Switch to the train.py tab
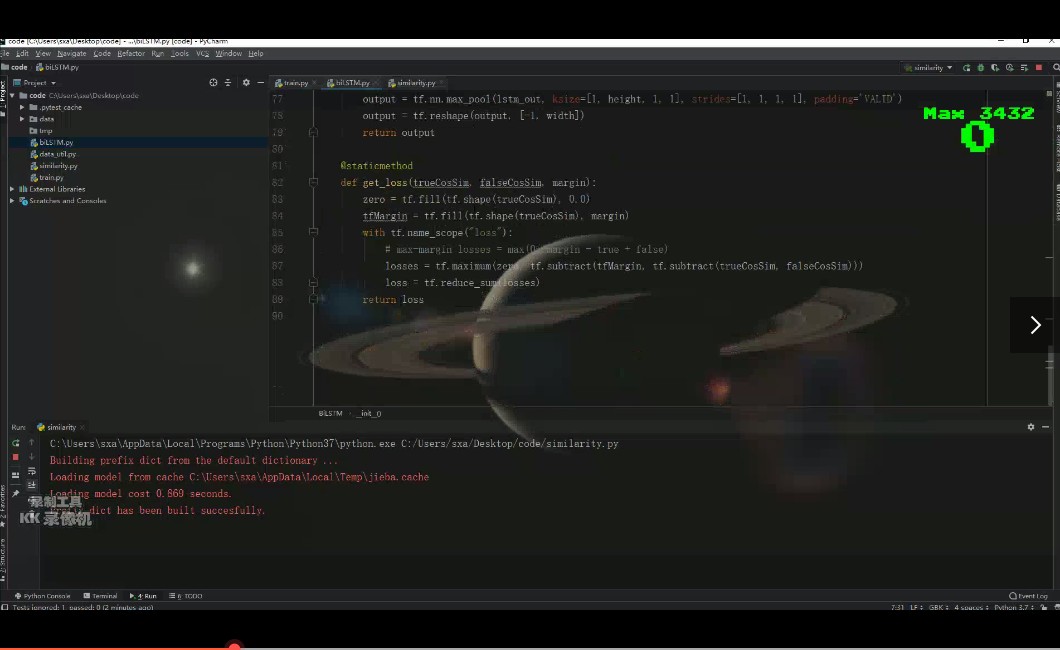Image resolution: width=1060 pixels, height=650 pixels. (x=295, y=83)
